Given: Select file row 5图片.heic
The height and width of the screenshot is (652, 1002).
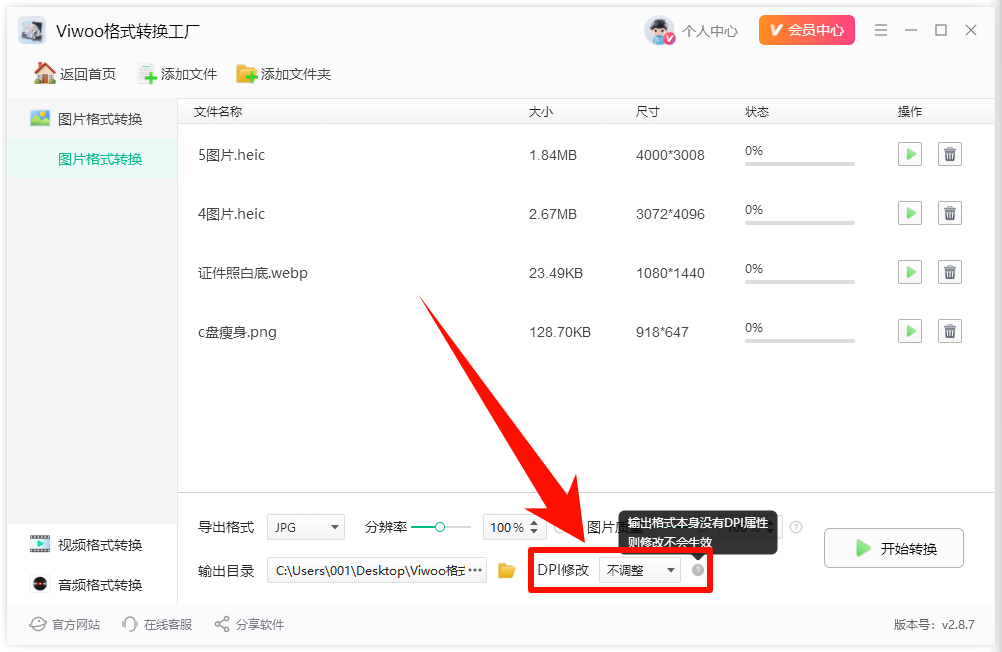Looking at the screenshot, I should (x=585, y=155).
